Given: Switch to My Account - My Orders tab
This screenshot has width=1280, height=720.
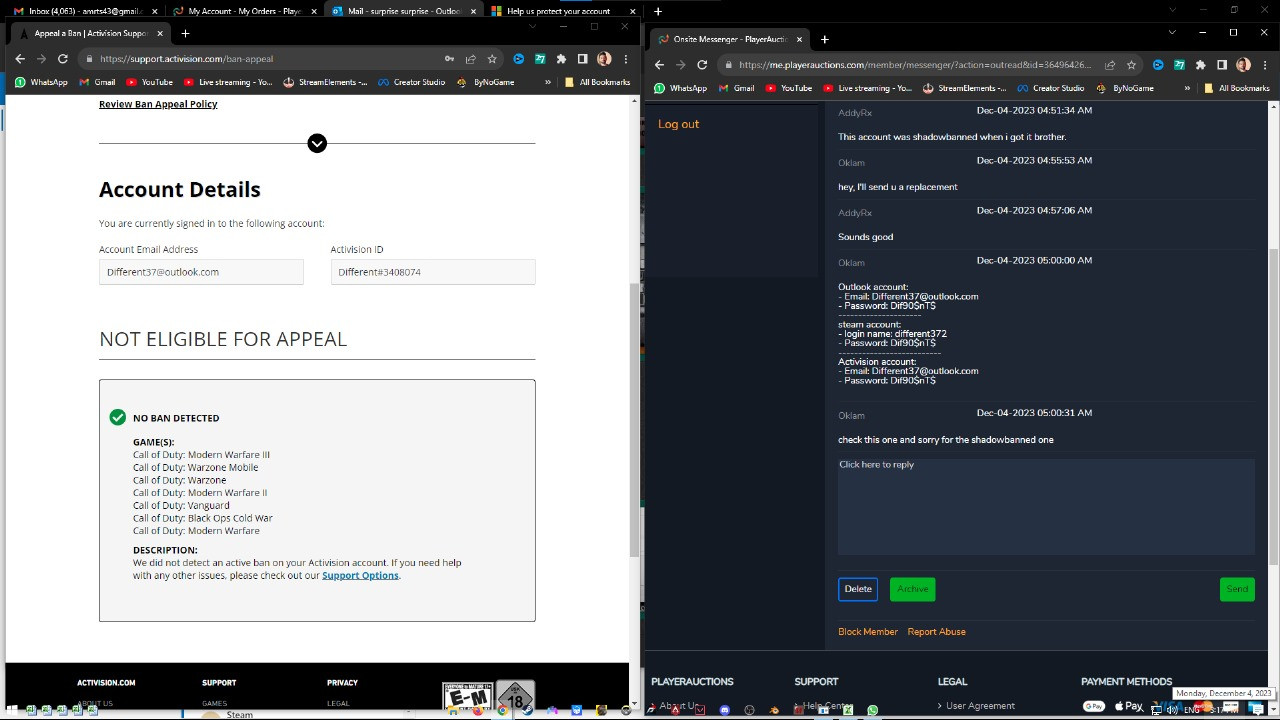Looking at the screenshot, I should tap(243, 11).
